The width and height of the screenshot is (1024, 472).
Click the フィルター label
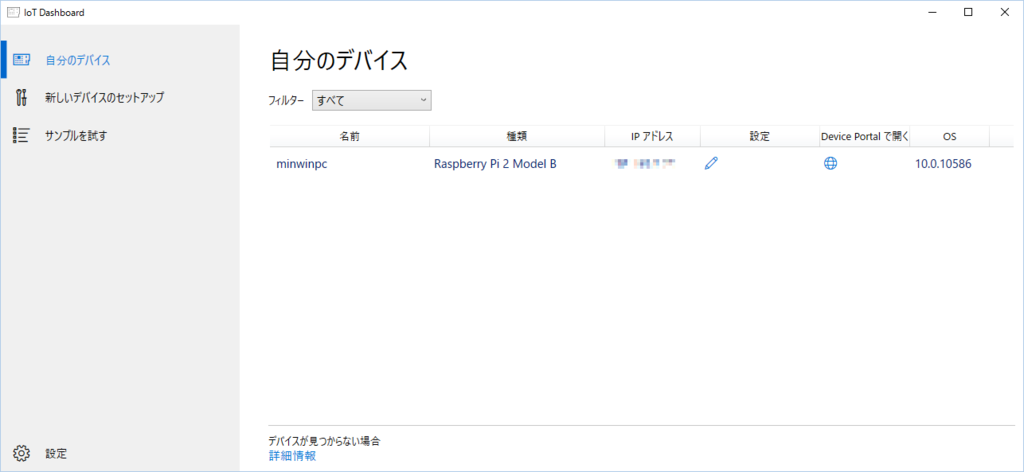[x=287, y=101]
